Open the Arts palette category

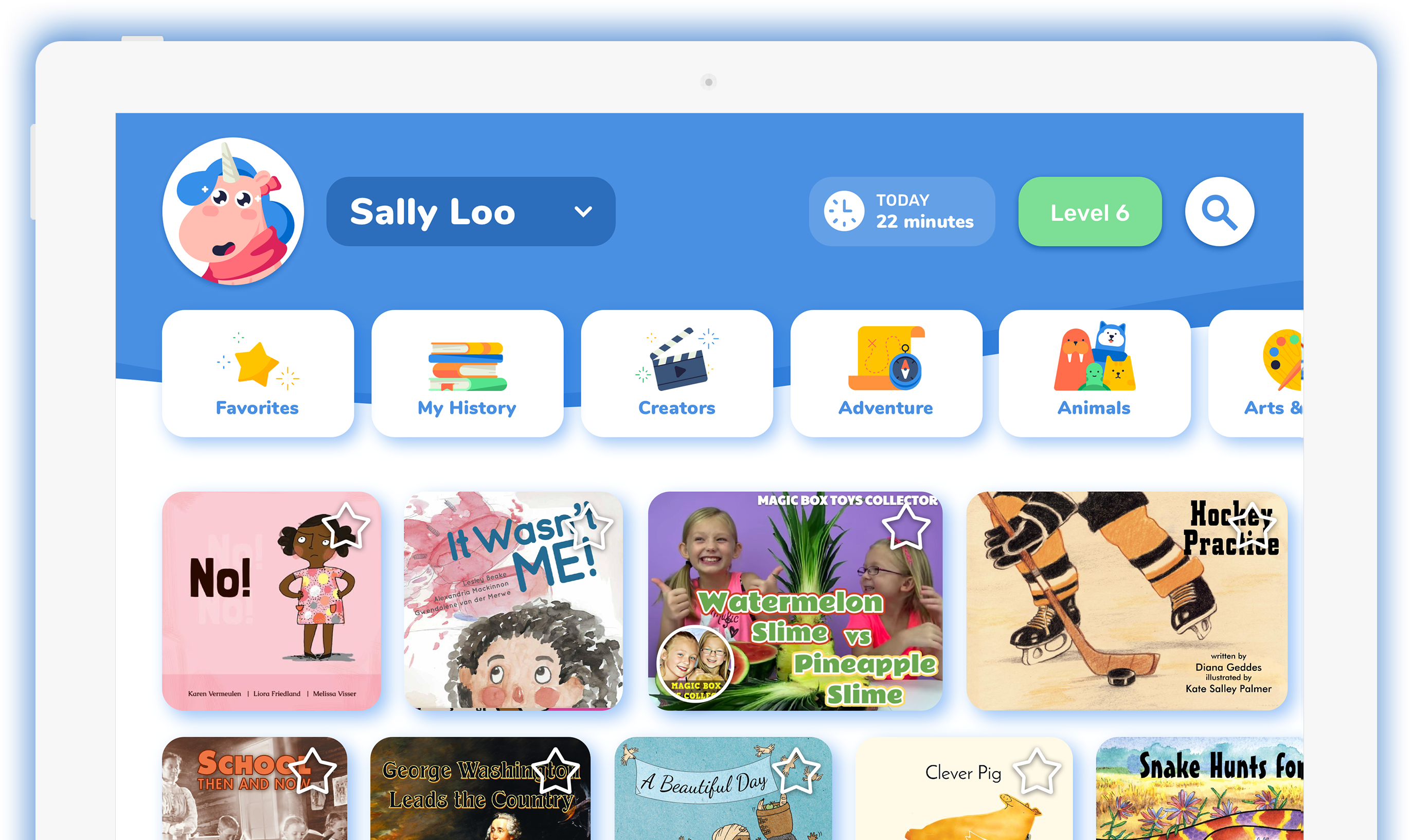tap(1256, 373)
